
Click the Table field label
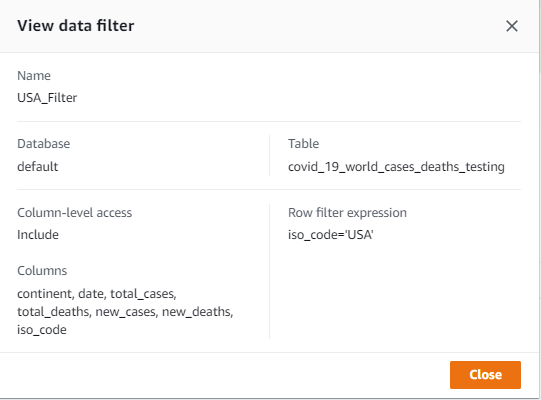pyautogui.click(x=303, y=144)
